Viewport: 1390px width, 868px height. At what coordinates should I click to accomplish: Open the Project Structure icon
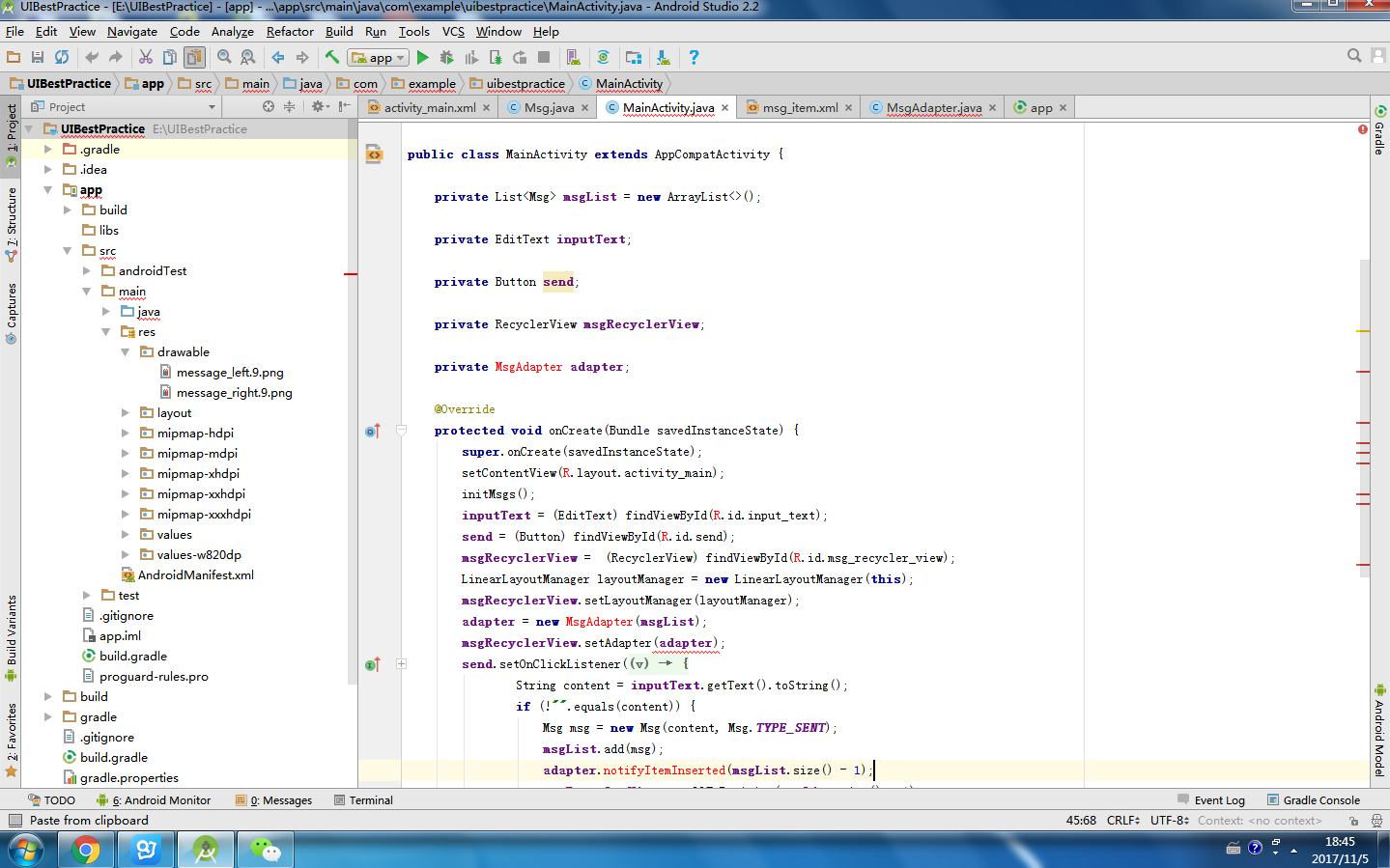(x=634, y=57)
